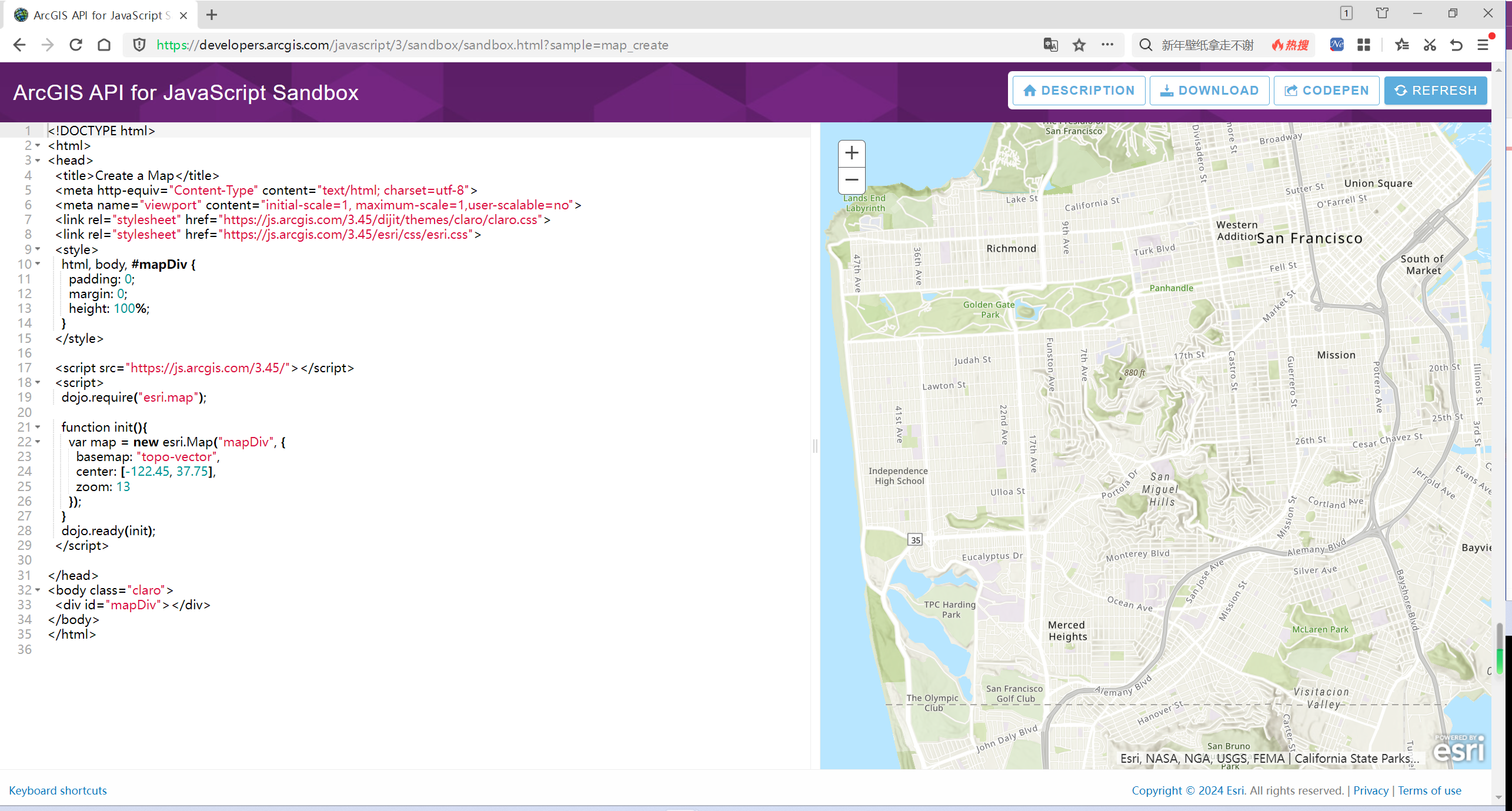Open the scissors screenshot tool

(1430, 45)
